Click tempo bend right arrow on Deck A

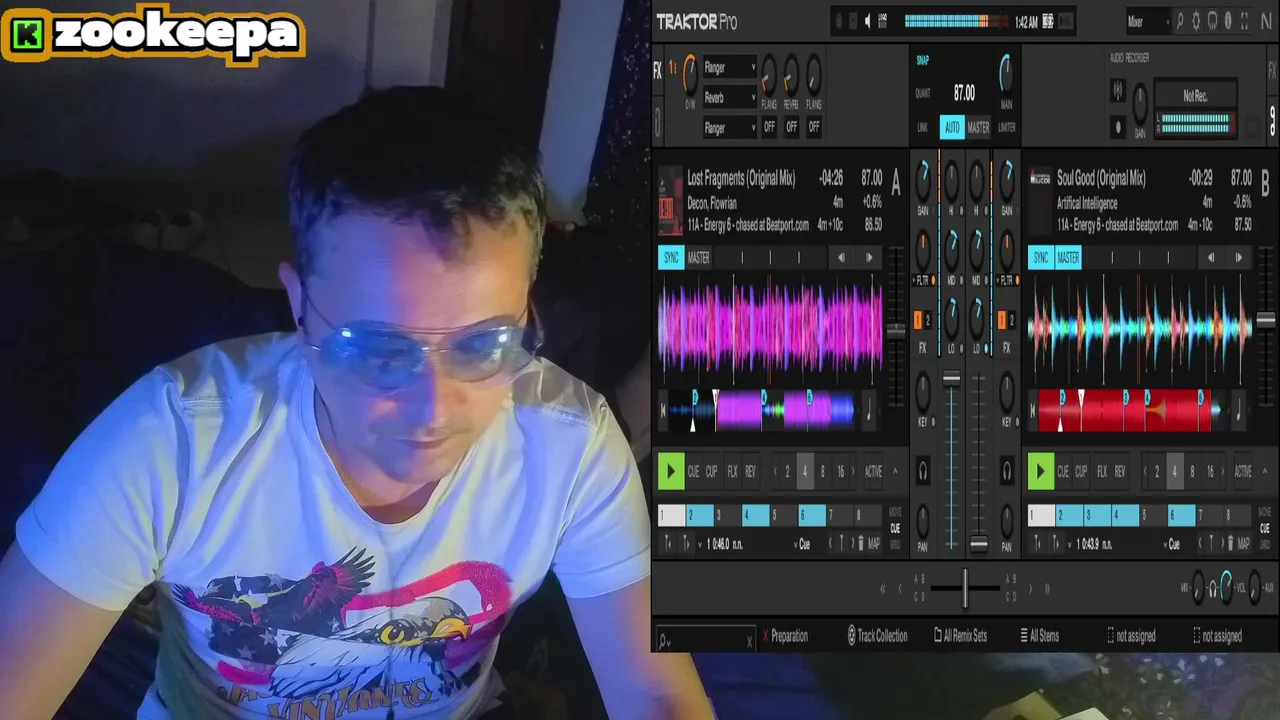(868, 258)
